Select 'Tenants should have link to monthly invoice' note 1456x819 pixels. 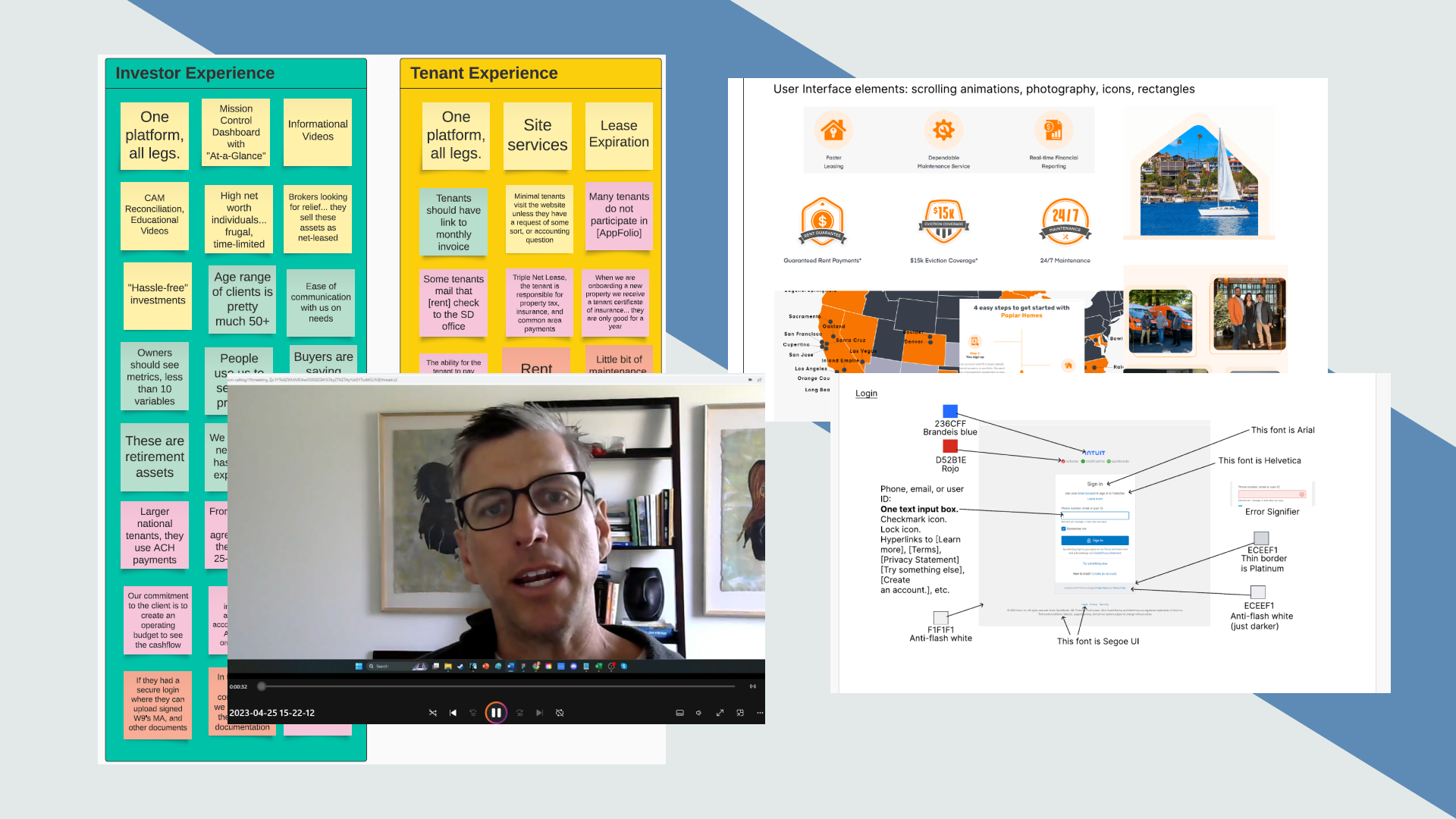click(453, 221)
